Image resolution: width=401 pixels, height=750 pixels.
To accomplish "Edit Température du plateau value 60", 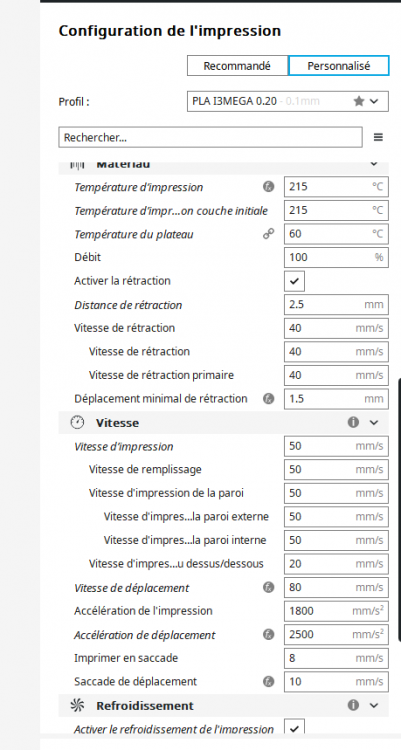I will click(336, 234).
